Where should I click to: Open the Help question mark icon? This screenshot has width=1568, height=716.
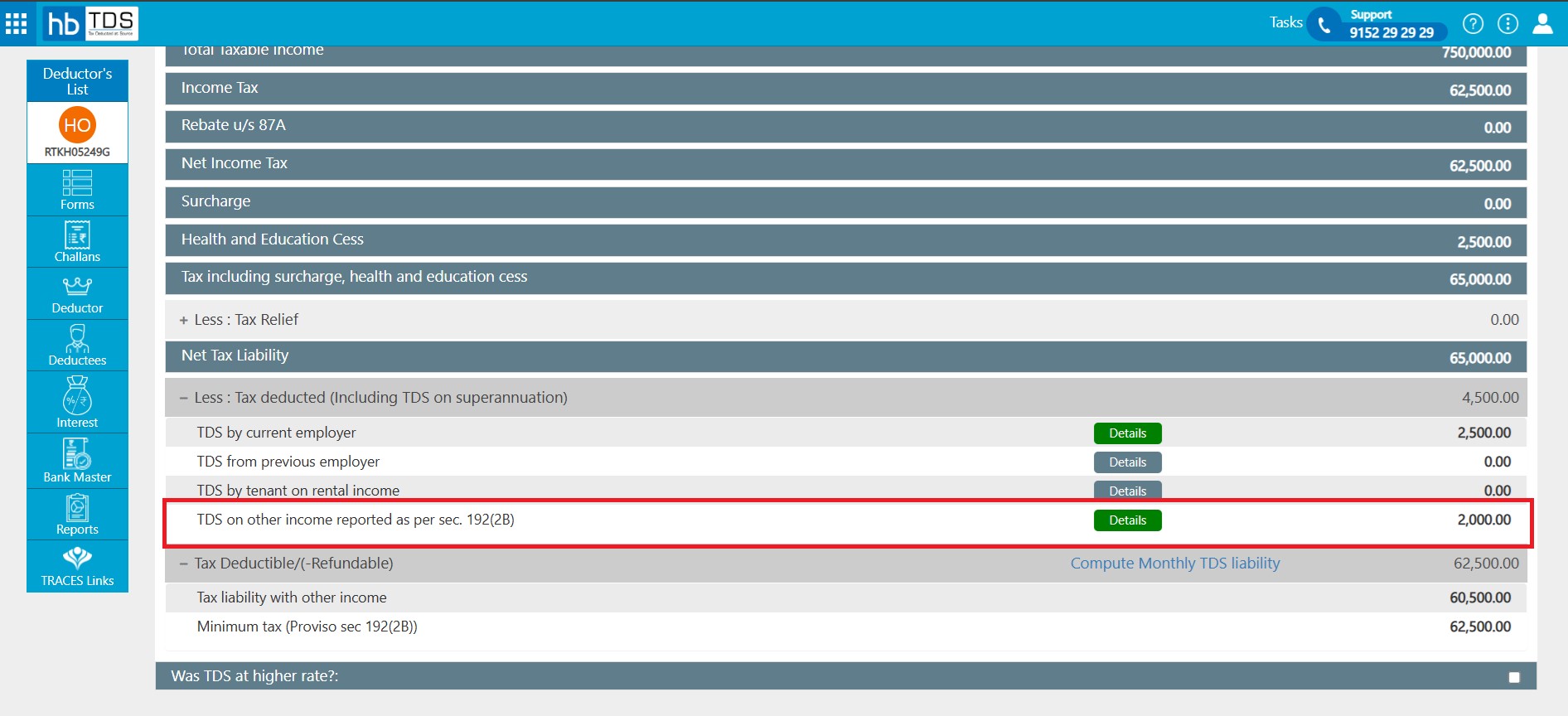(x=1473, y=23)
